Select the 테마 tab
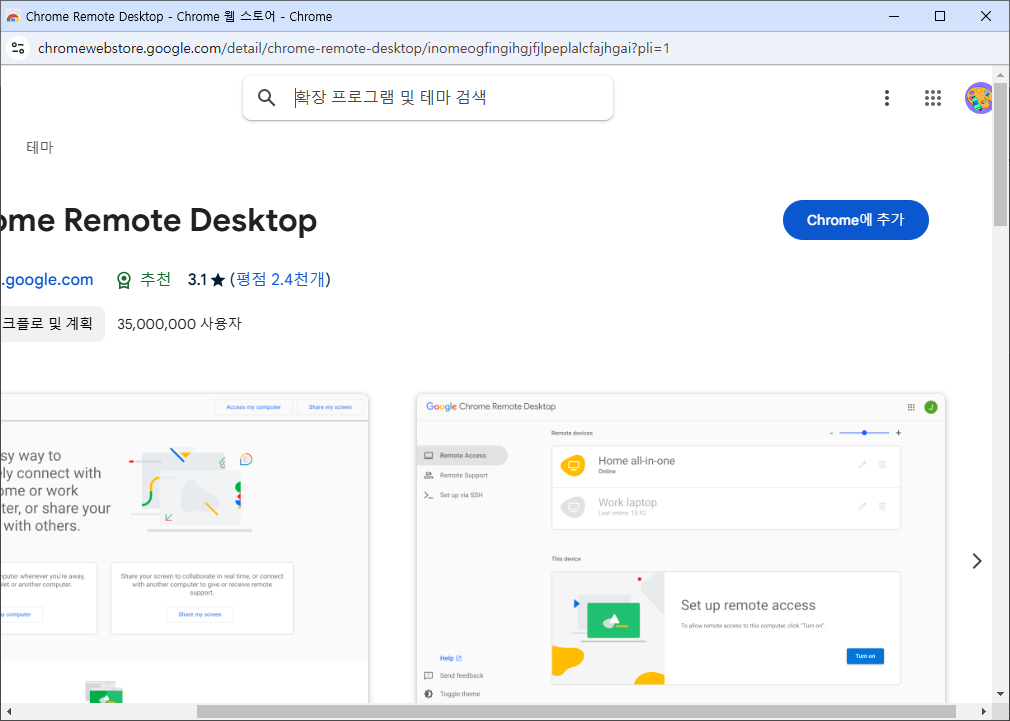 pyautogui.click(x=39, y=147)
